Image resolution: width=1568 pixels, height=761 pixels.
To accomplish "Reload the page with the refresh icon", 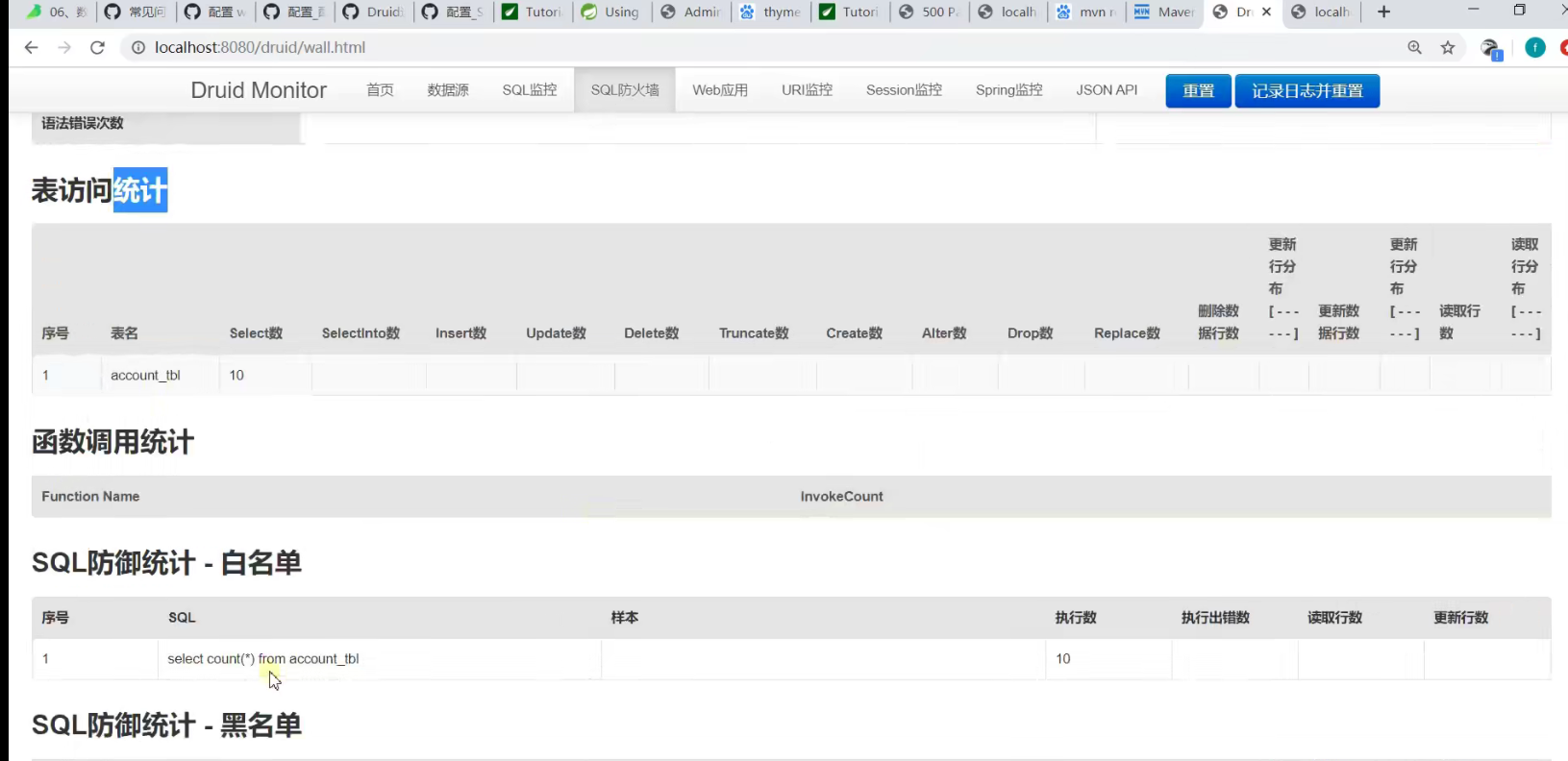I will (x=97, y=47).
